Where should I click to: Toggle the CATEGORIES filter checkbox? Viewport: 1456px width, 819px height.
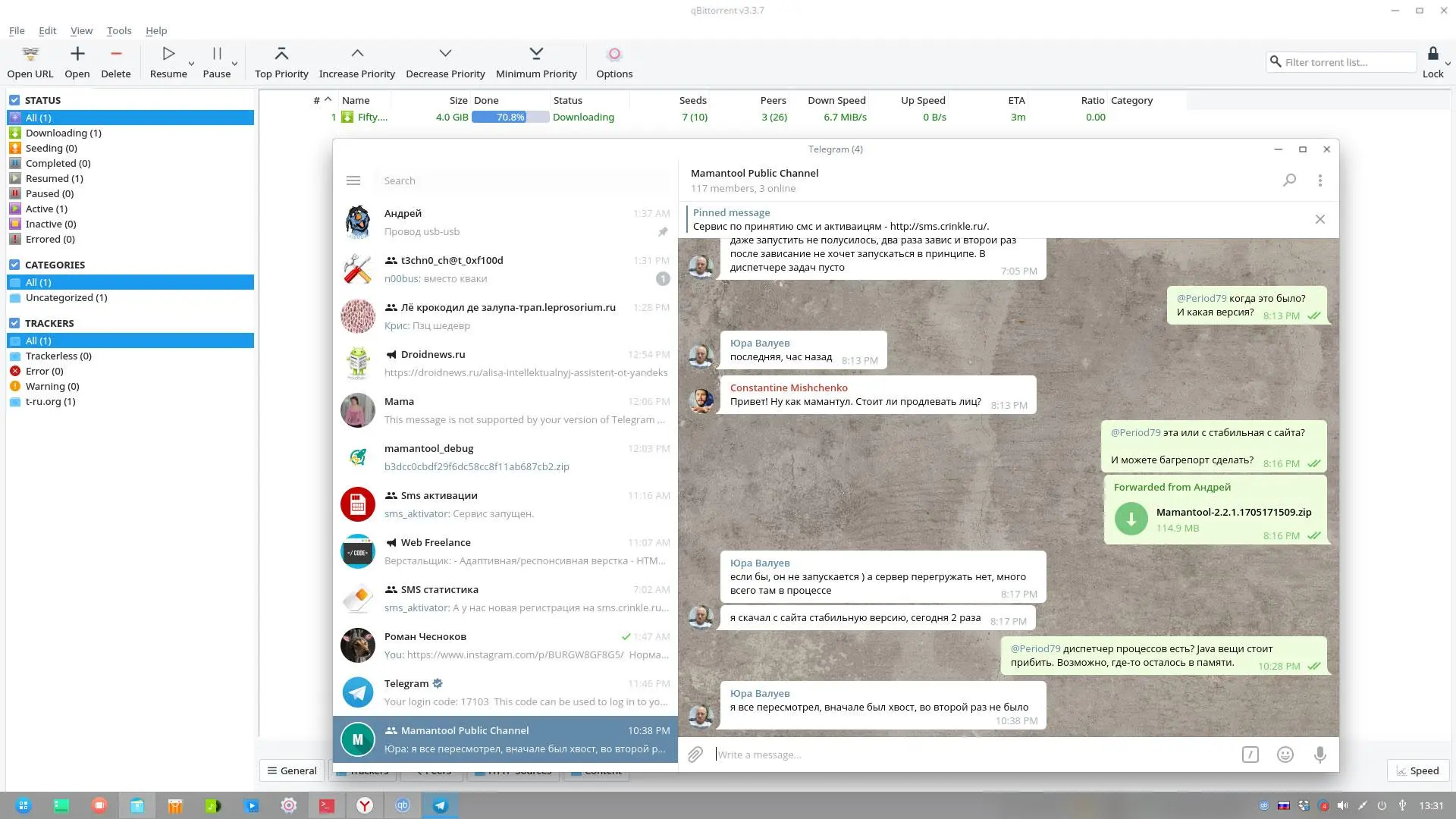(14, 265)
